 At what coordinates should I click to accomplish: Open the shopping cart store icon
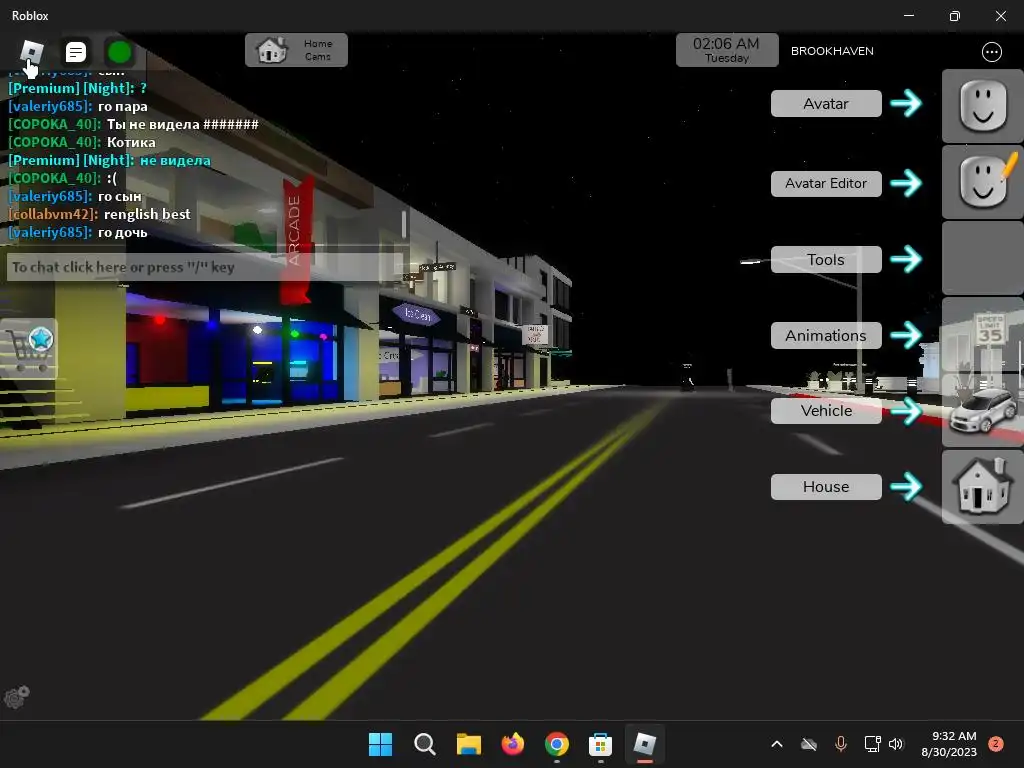pyautogui.click(x=29, y=349)
